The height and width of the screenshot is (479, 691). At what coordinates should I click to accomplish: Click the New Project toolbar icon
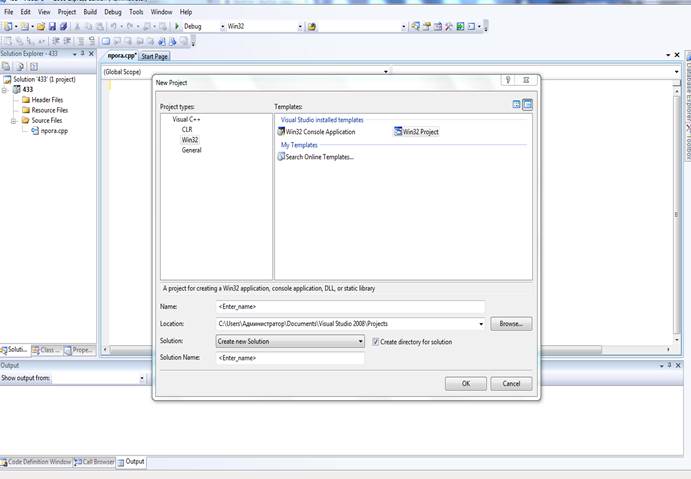pos(8,27)
